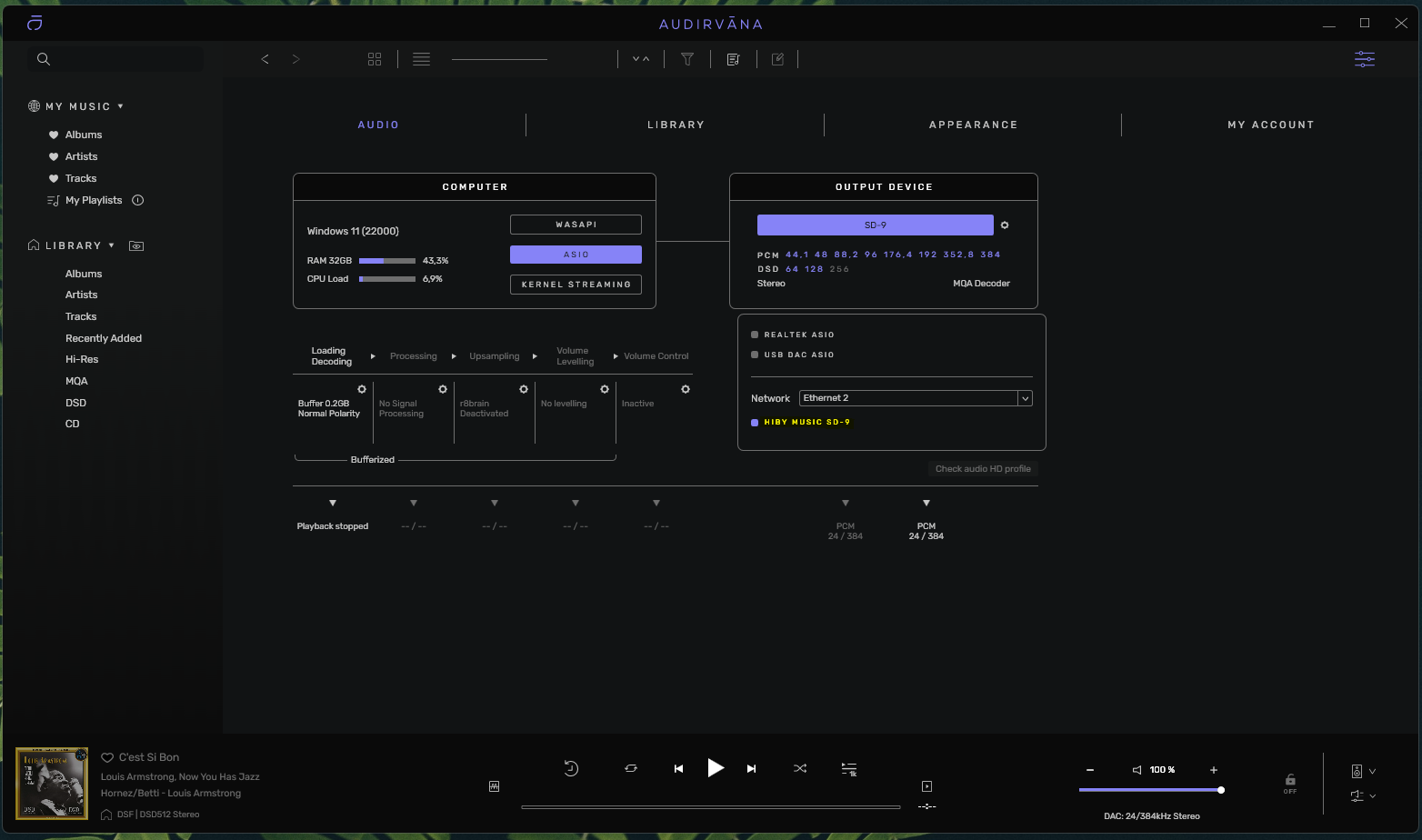This screenshot has height=840, width=1422.
Task: Select USB DAC ASIO output device
Action: [792, 355]
